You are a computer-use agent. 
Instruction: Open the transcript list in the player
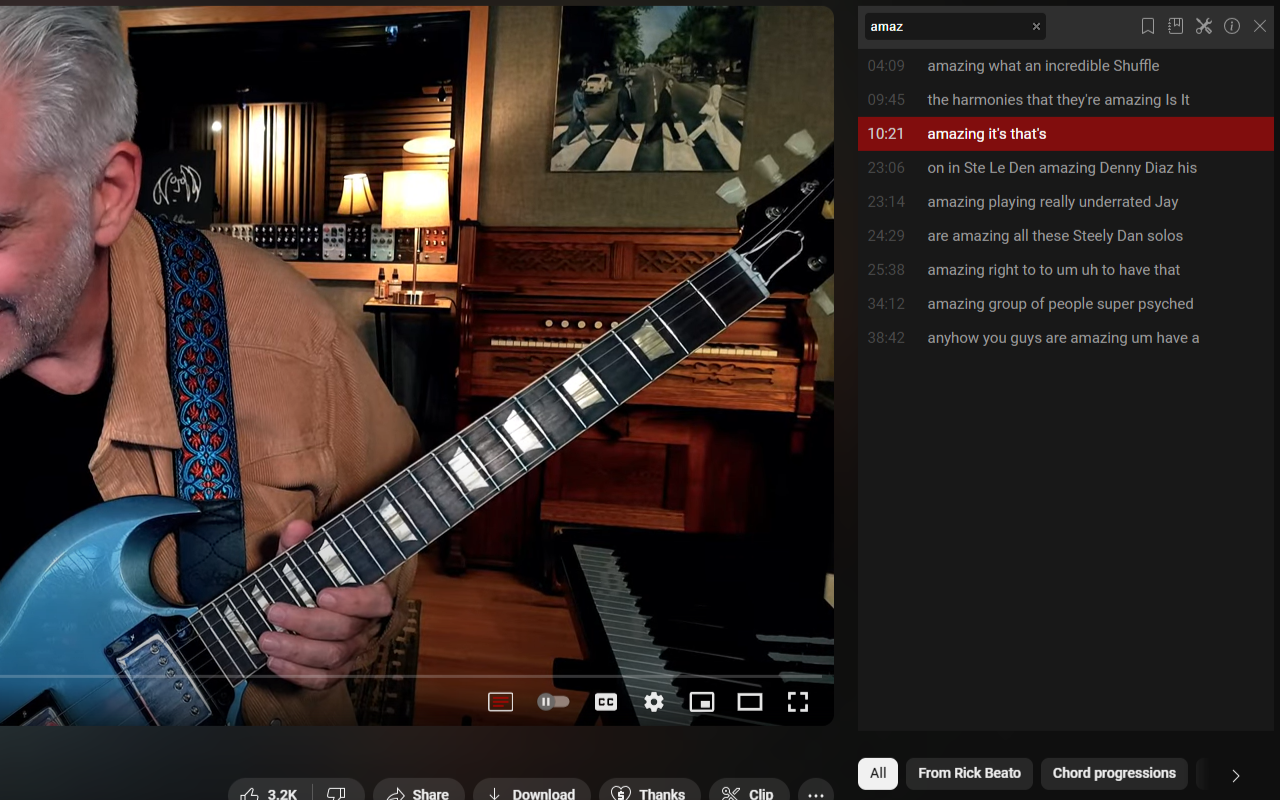coord(500,702)
